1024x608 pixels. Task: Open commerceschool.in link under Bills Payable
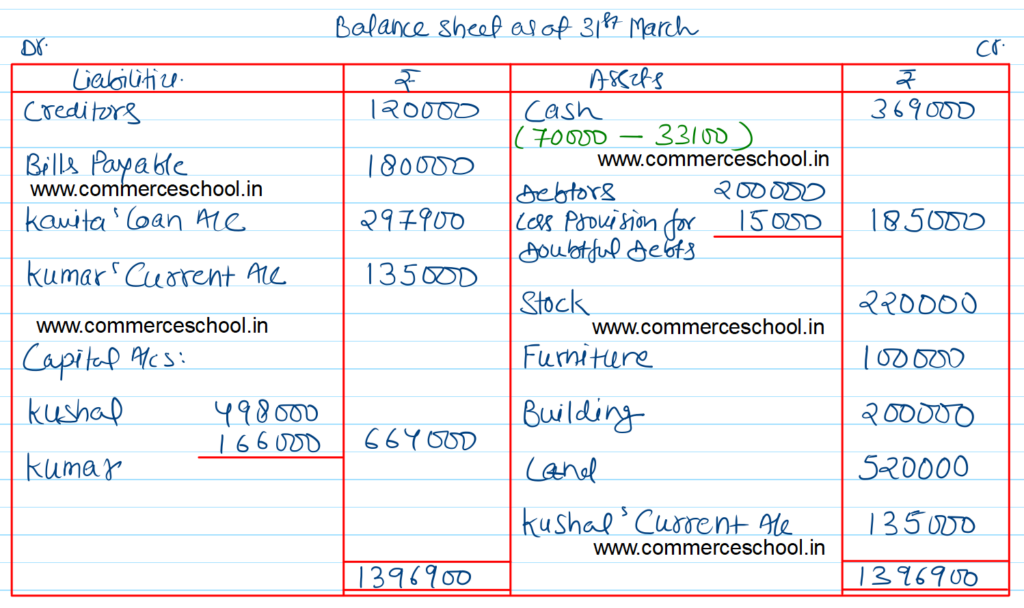(x=146, y=189)
